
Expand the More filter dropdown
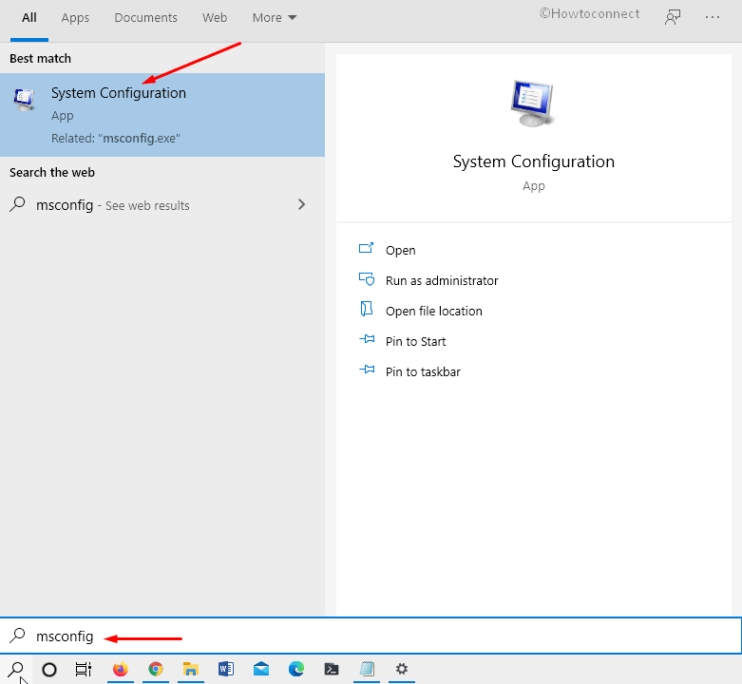click(x=274, y=18)
